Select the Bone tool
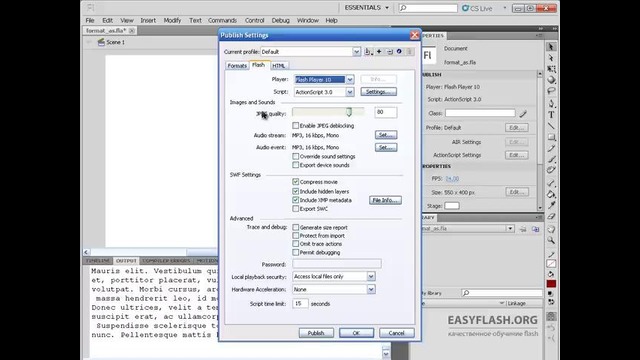Image resolution: width=640 pixels, height=360 pixels. click(x=551, y=183)
